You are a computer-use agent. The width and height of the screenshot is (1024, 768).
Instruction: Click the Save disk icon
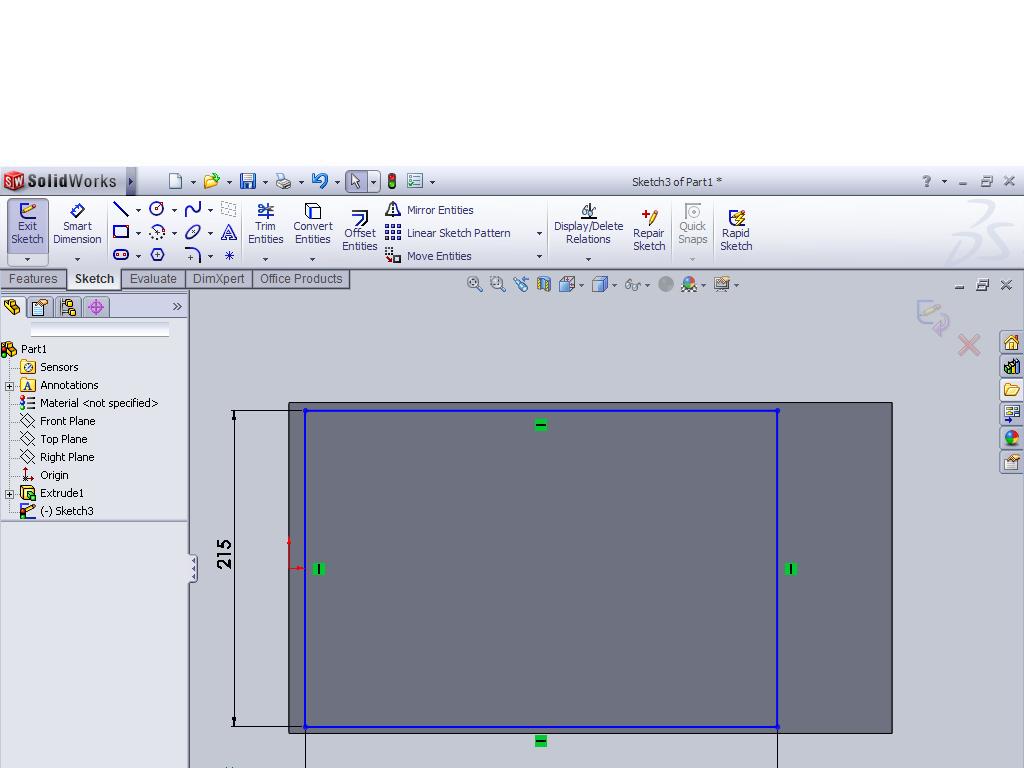tap(248, 181)
